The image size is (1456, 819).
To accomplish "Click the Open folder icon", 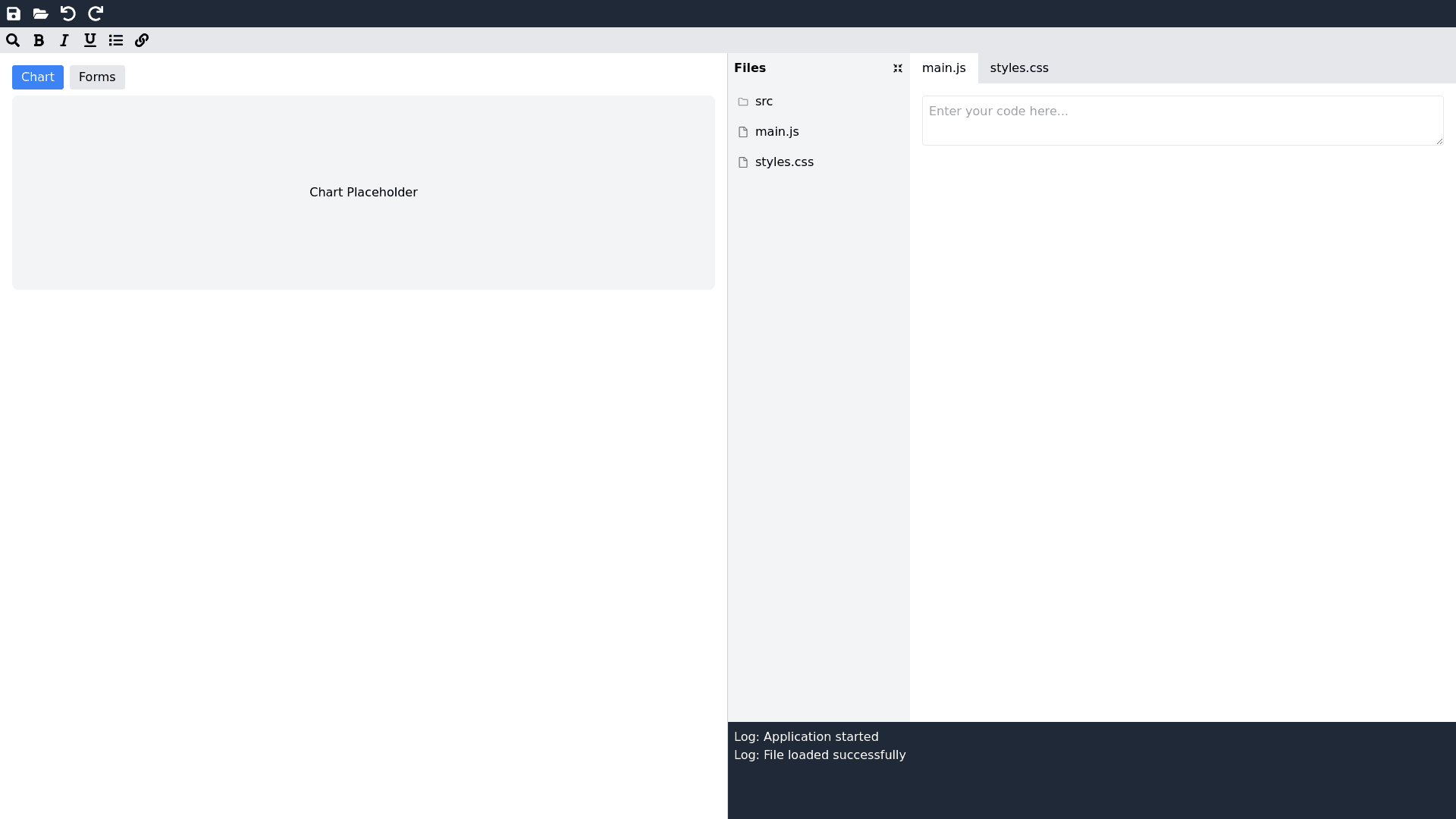I will (41, 14).
